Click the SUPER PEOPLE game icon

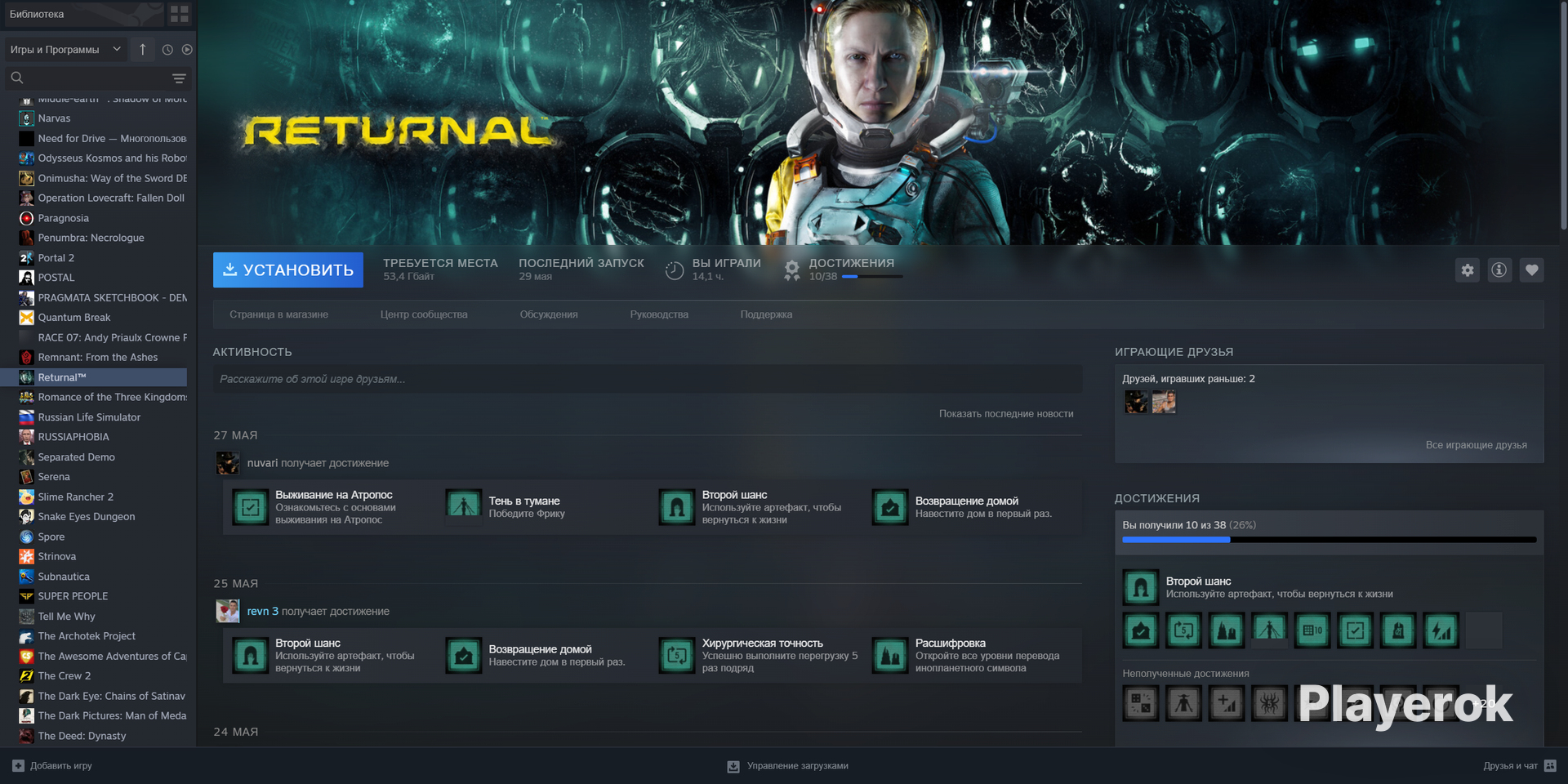(x=26, y=596)
